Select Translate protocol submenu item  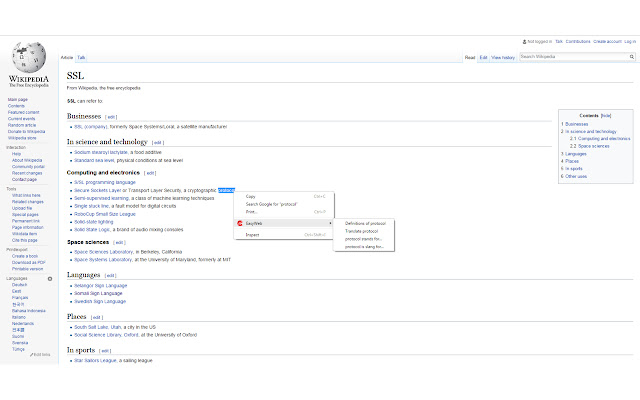(361, 231)
